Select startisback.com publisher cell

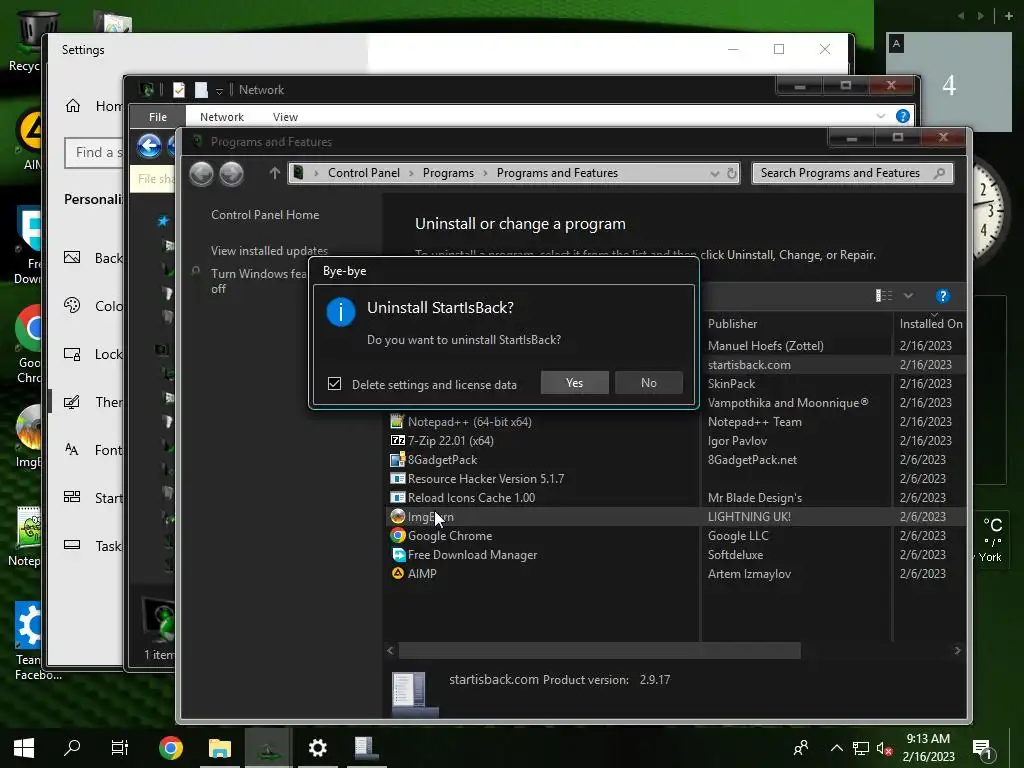coord(749,364)
